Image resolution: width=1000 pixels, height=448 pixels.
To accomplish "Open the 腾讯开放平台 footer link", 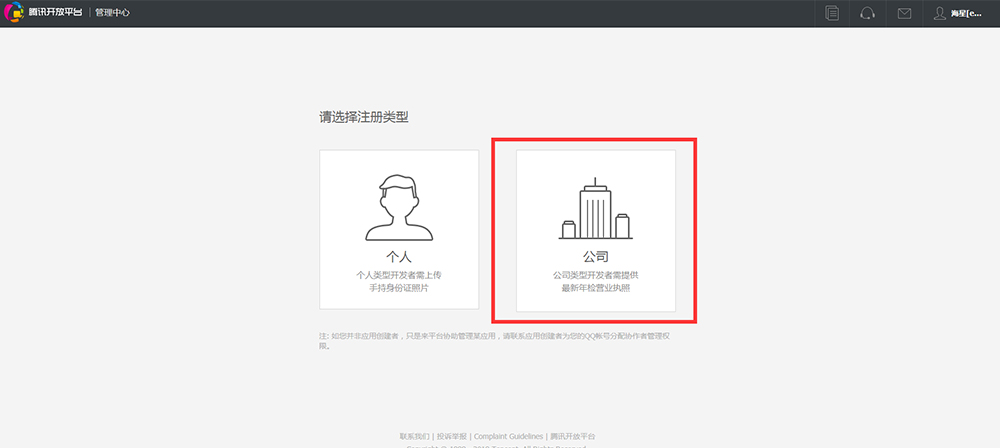I will (573, 437).
